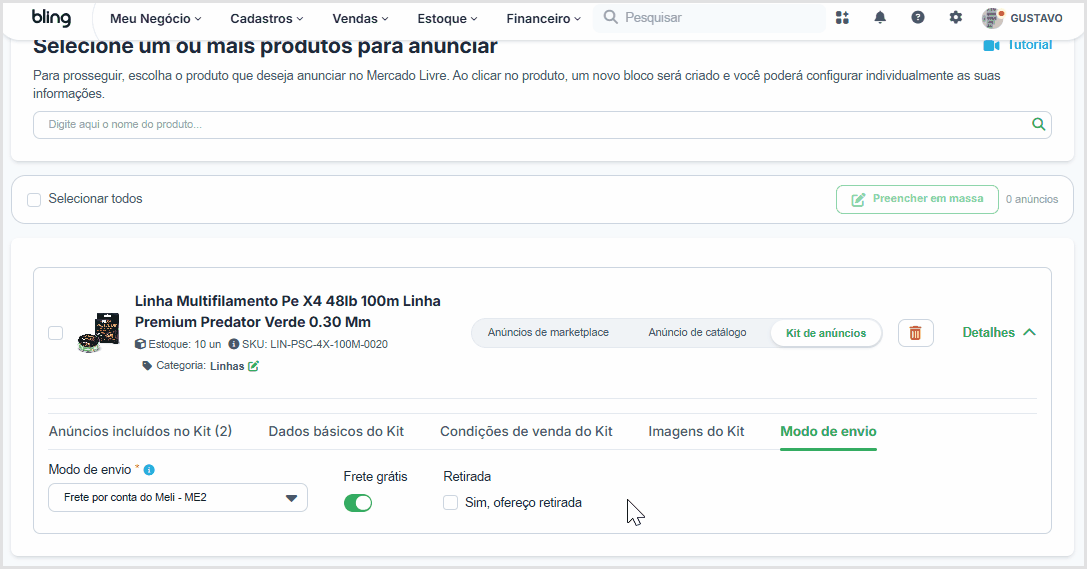Select the Anúncios de marketplace option

click(x=548, y=333)
